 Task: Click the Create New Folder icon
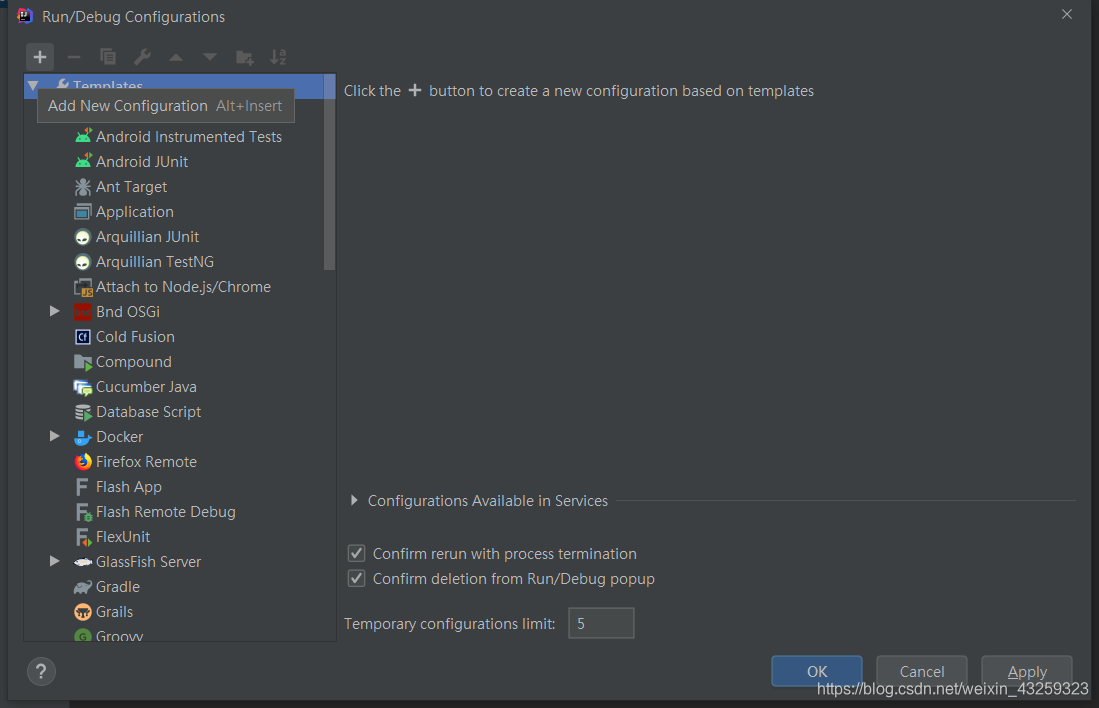click(x=245, y=57)
